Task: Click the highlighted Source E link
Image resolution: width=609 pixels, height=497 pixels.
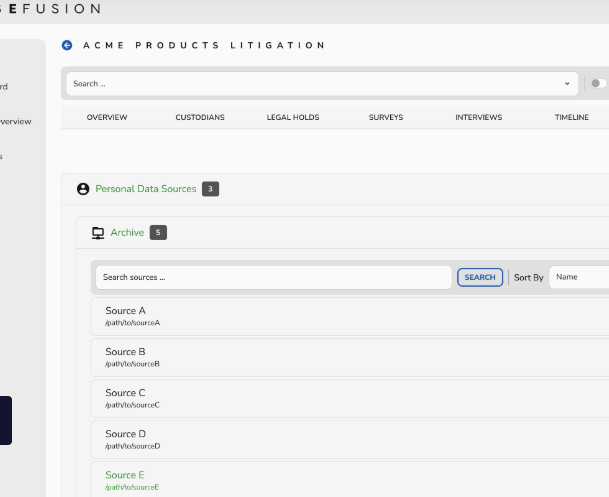Action: (x=125, y=475)
